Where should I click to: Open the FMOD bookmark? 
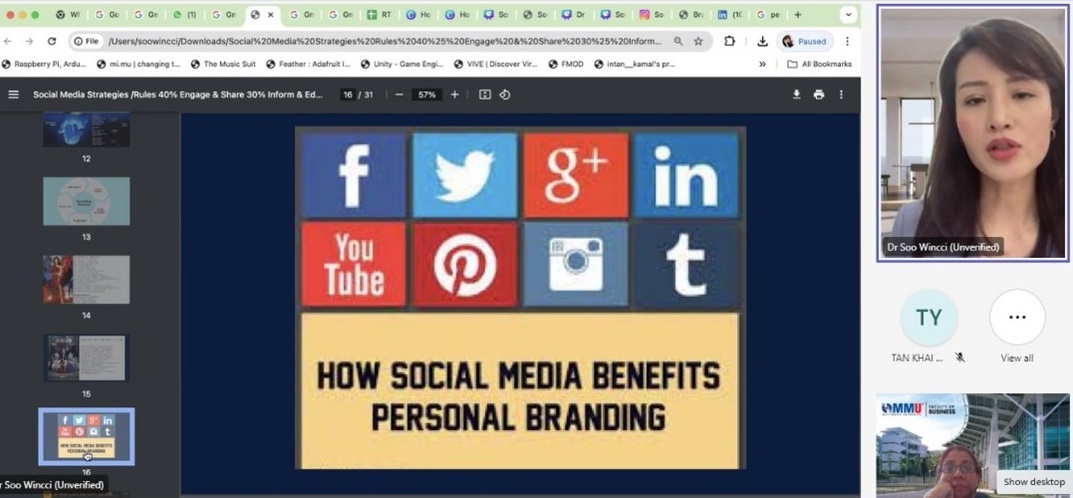tap(566, 64)
